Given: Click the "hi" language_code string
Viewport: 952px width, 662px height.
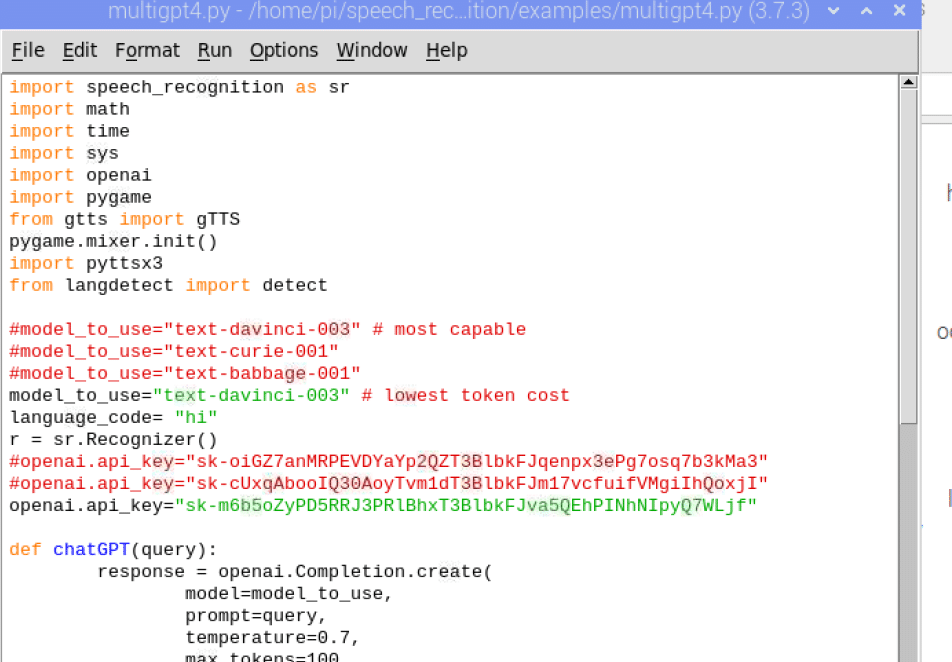Looking at the screenshot, I should (196, 417).
